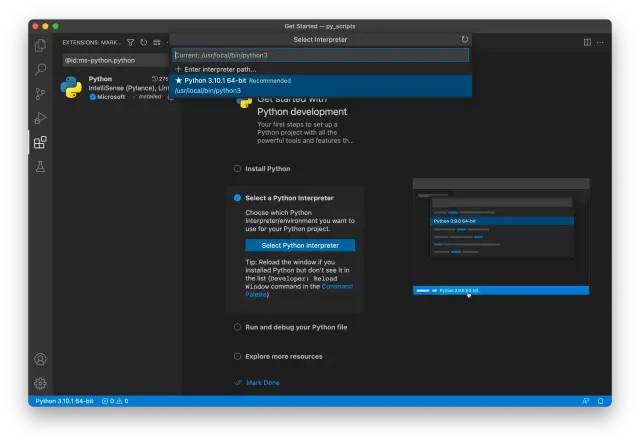This screenshot has height=444, width=640.
Task: Select the Install Python step radio
Action: pyautogui.click(x=237, y=169)
